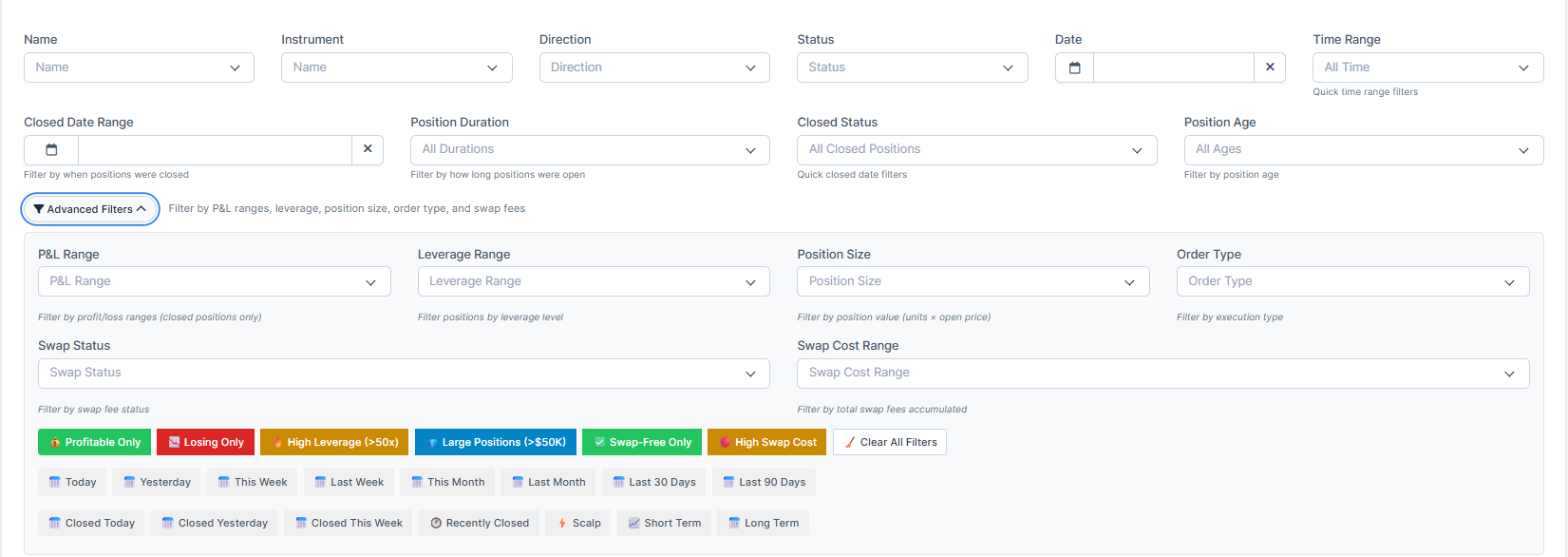Collapse the Advanced Filters section
The image size is (1568, 557).
tap(90, 209)
